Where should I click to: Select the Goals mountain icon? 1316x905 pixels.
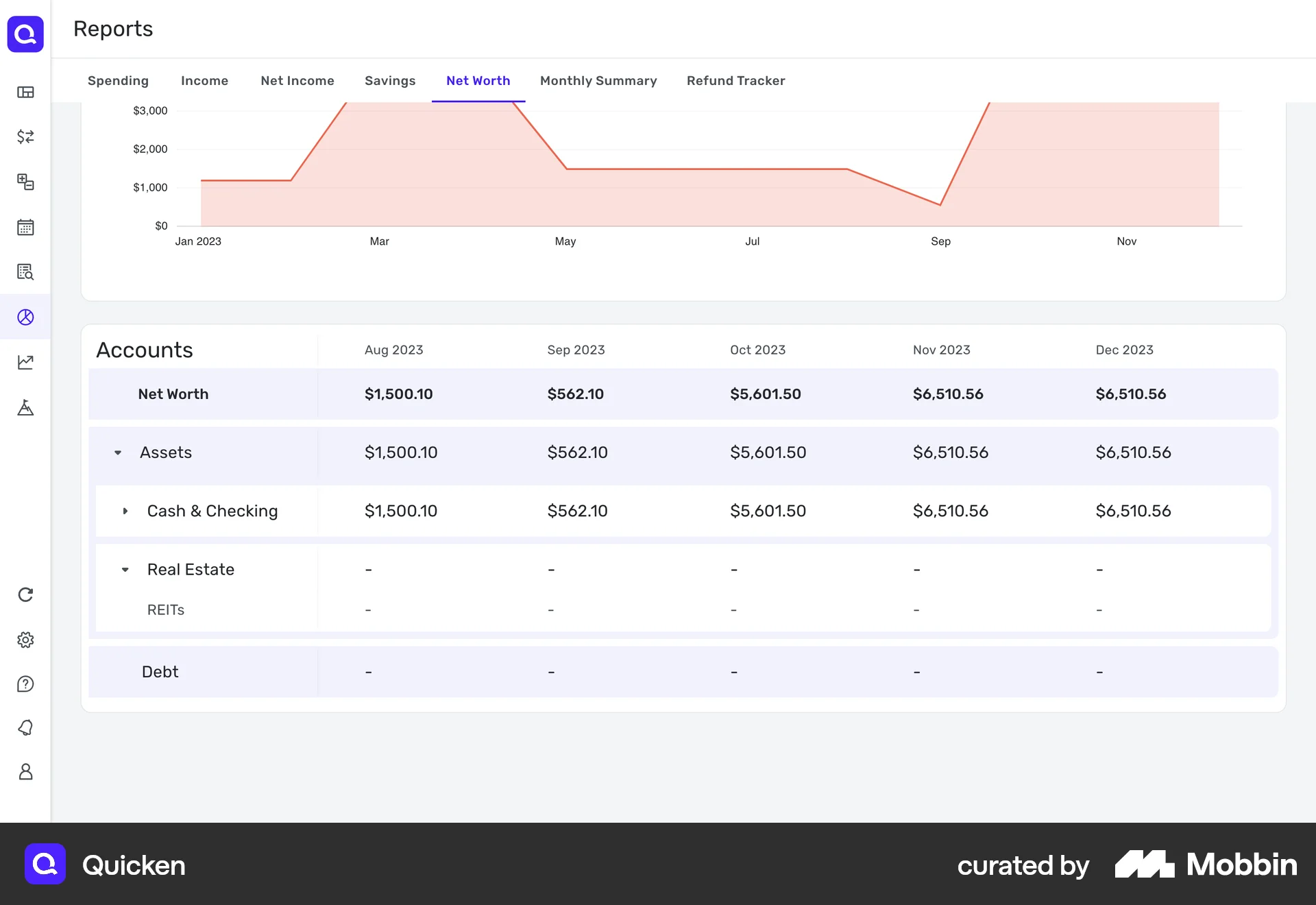[x=25, y=408]
